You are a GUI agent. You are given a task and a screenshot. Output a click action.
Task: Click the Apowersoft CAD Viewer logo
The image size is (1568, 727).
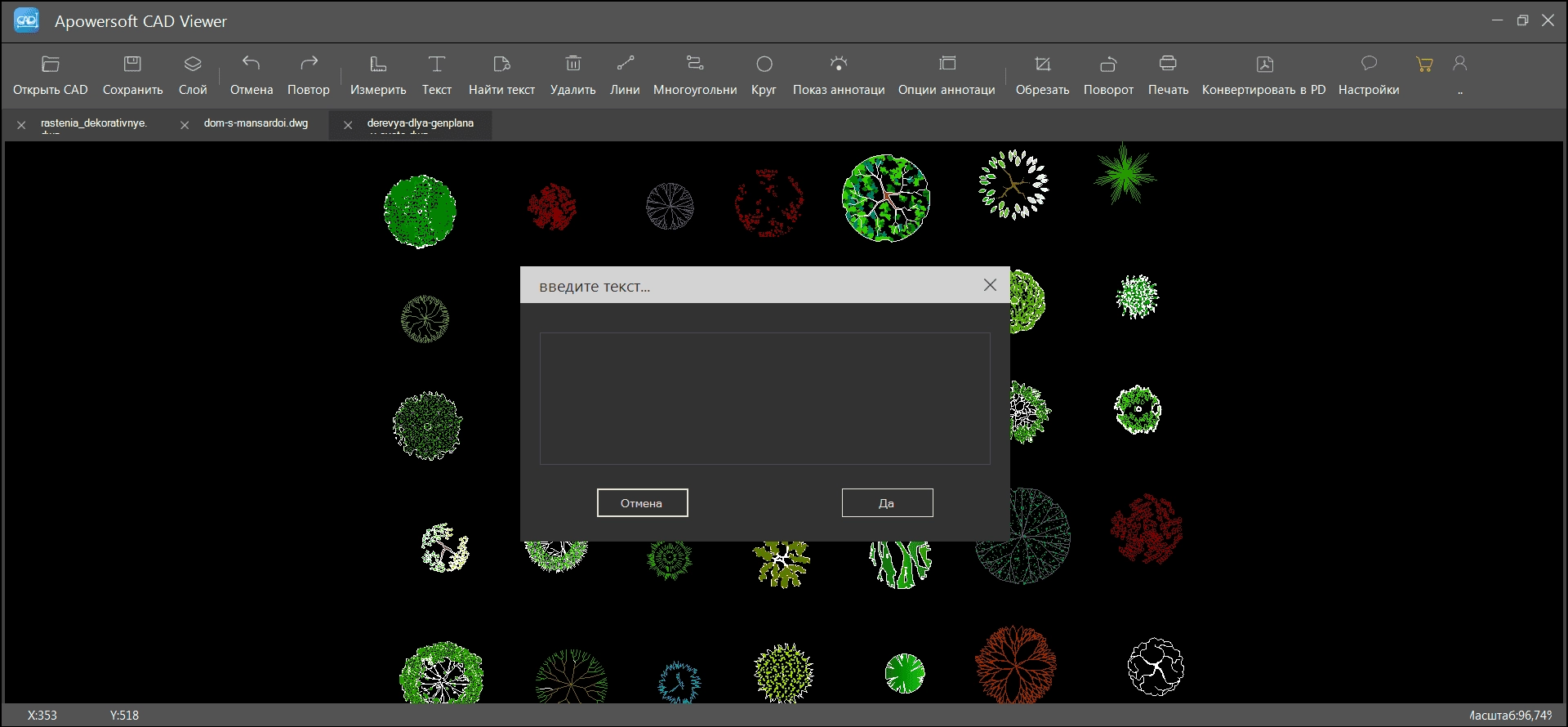point(27,20)
